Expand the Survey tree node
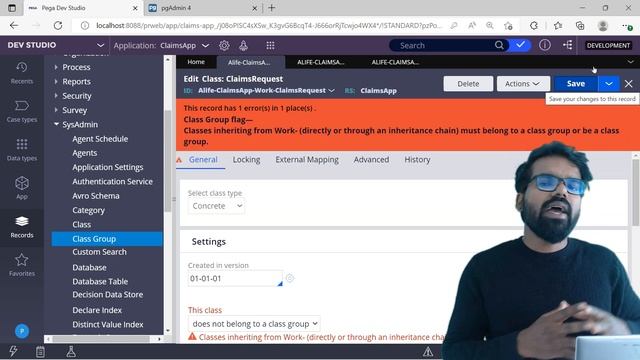The image size is (640, 360). [x=56, y=110]
